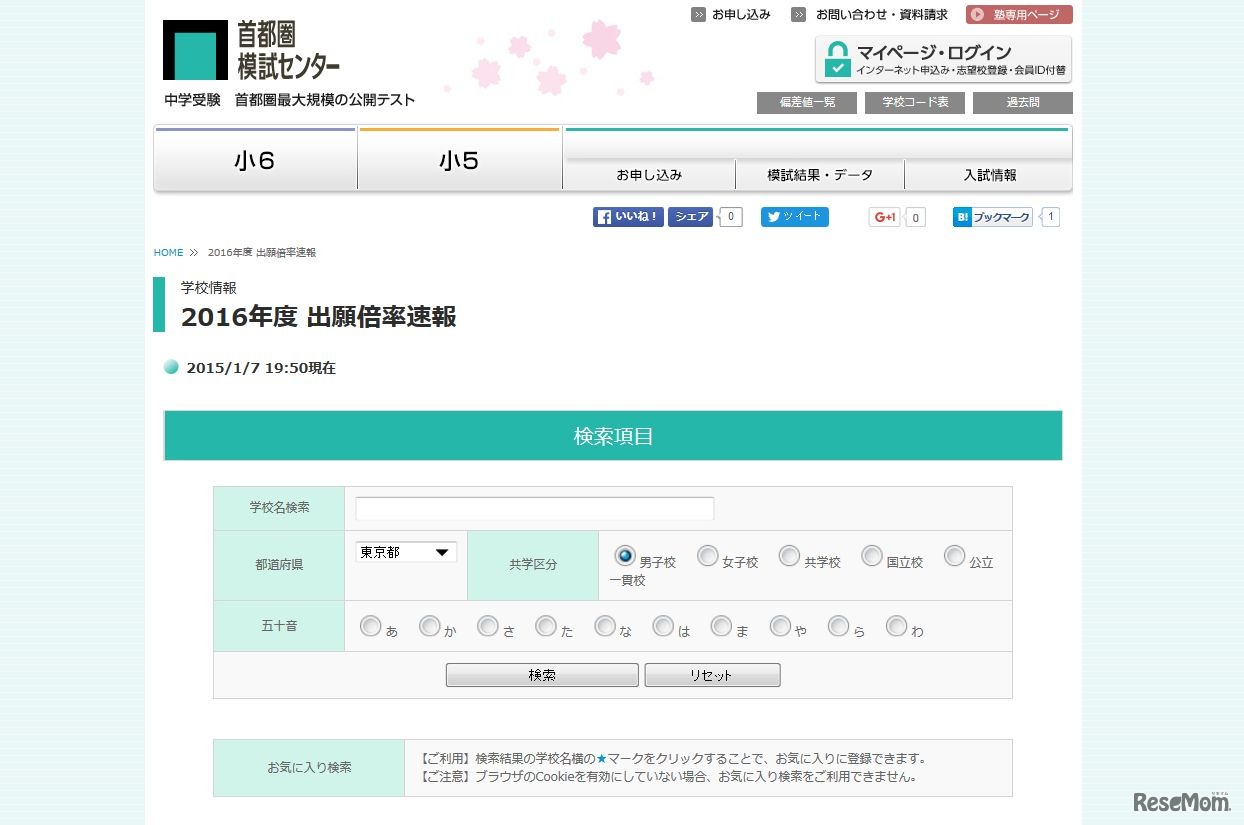
Task: Select the あ syllable radio button
Action: (x=370, y=626)
